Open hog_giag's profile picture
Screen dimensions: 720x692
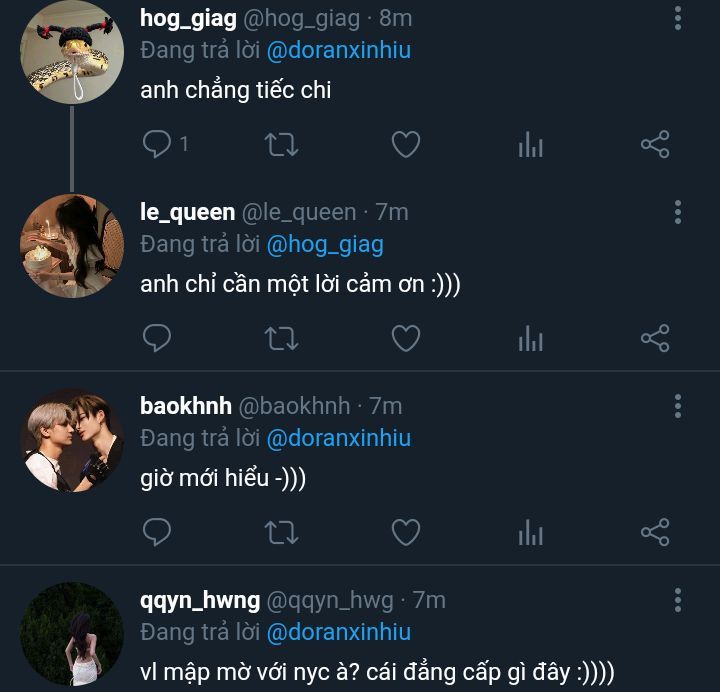72,52
